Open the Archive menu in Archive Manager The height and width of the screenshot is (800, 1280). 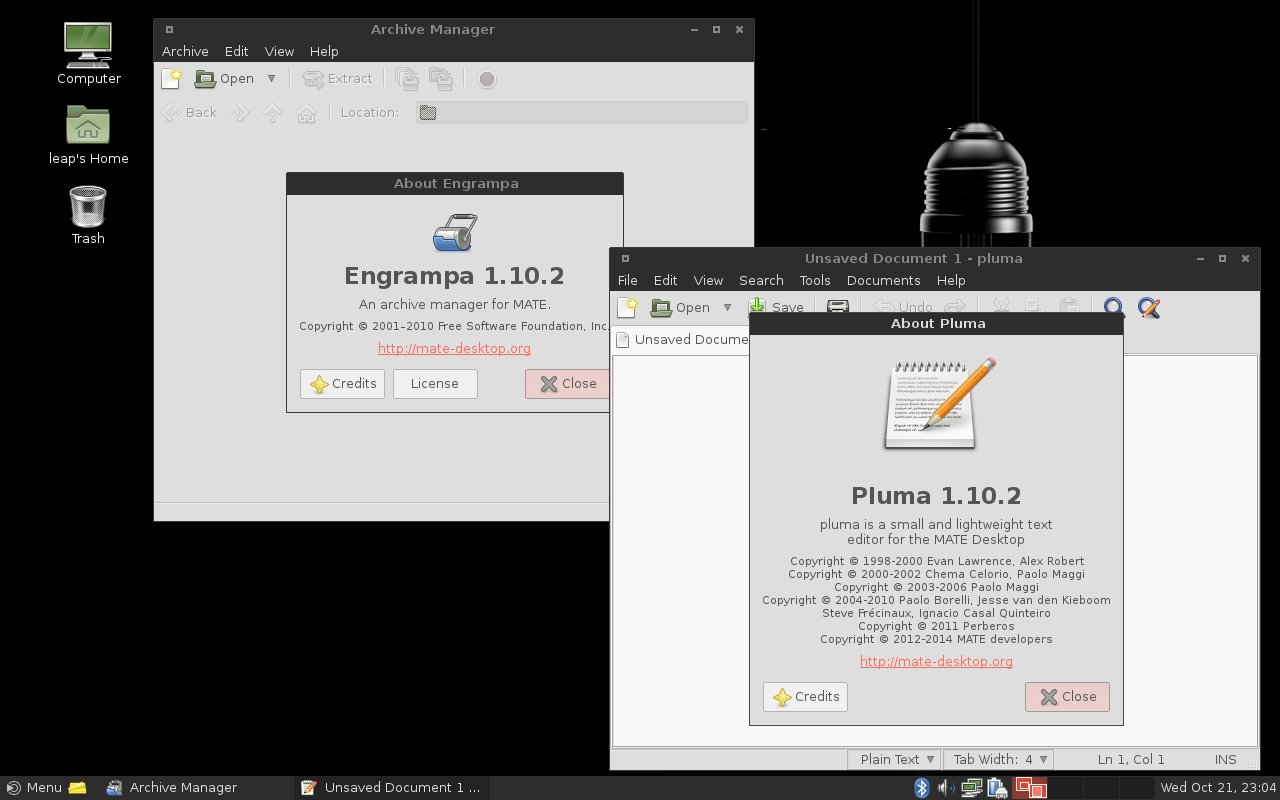[x=185, y=52]
